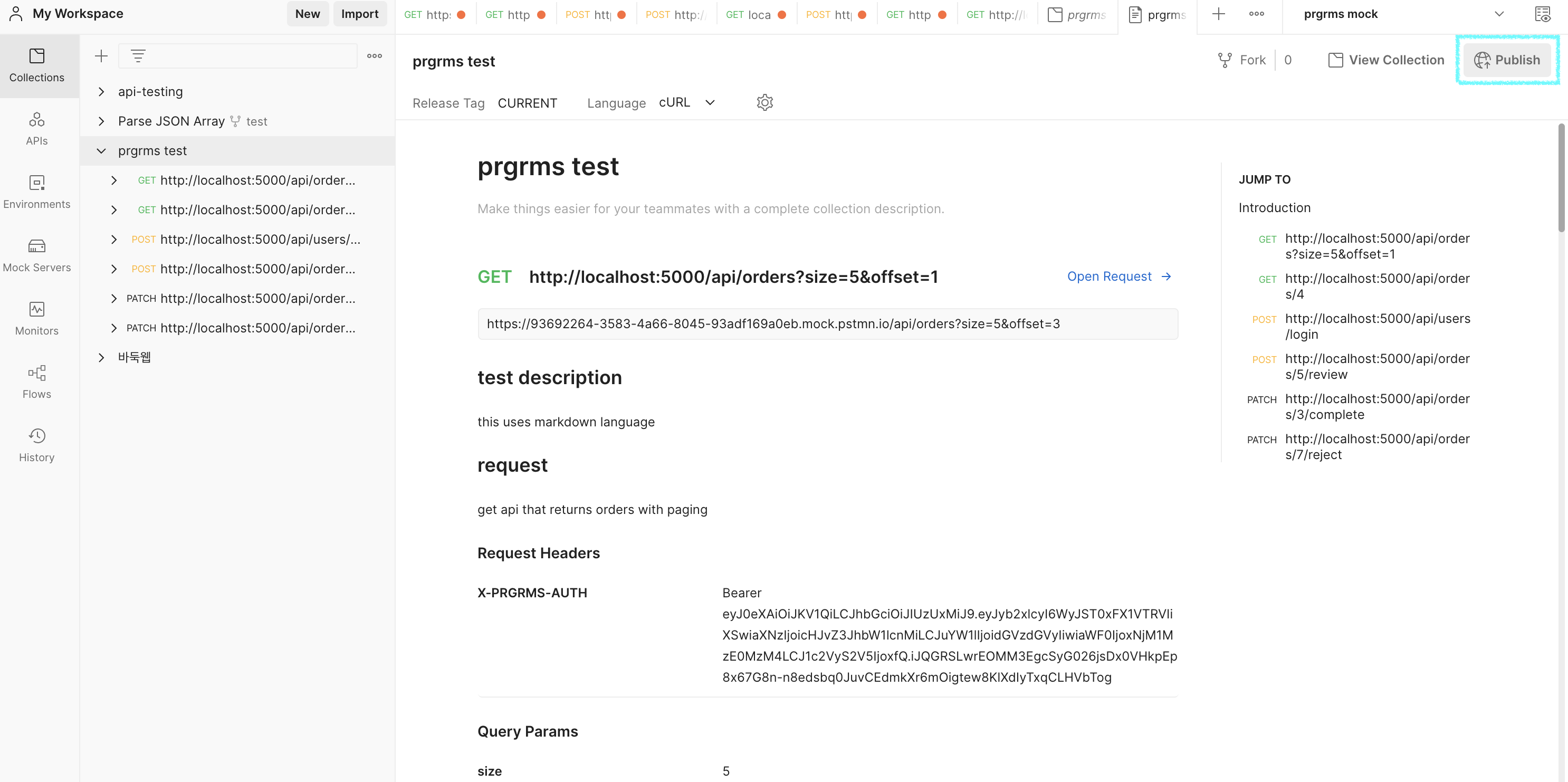Expand second PATCH orders request in tree
This screenshot has height=782, width=1568.
coord(114,328)
